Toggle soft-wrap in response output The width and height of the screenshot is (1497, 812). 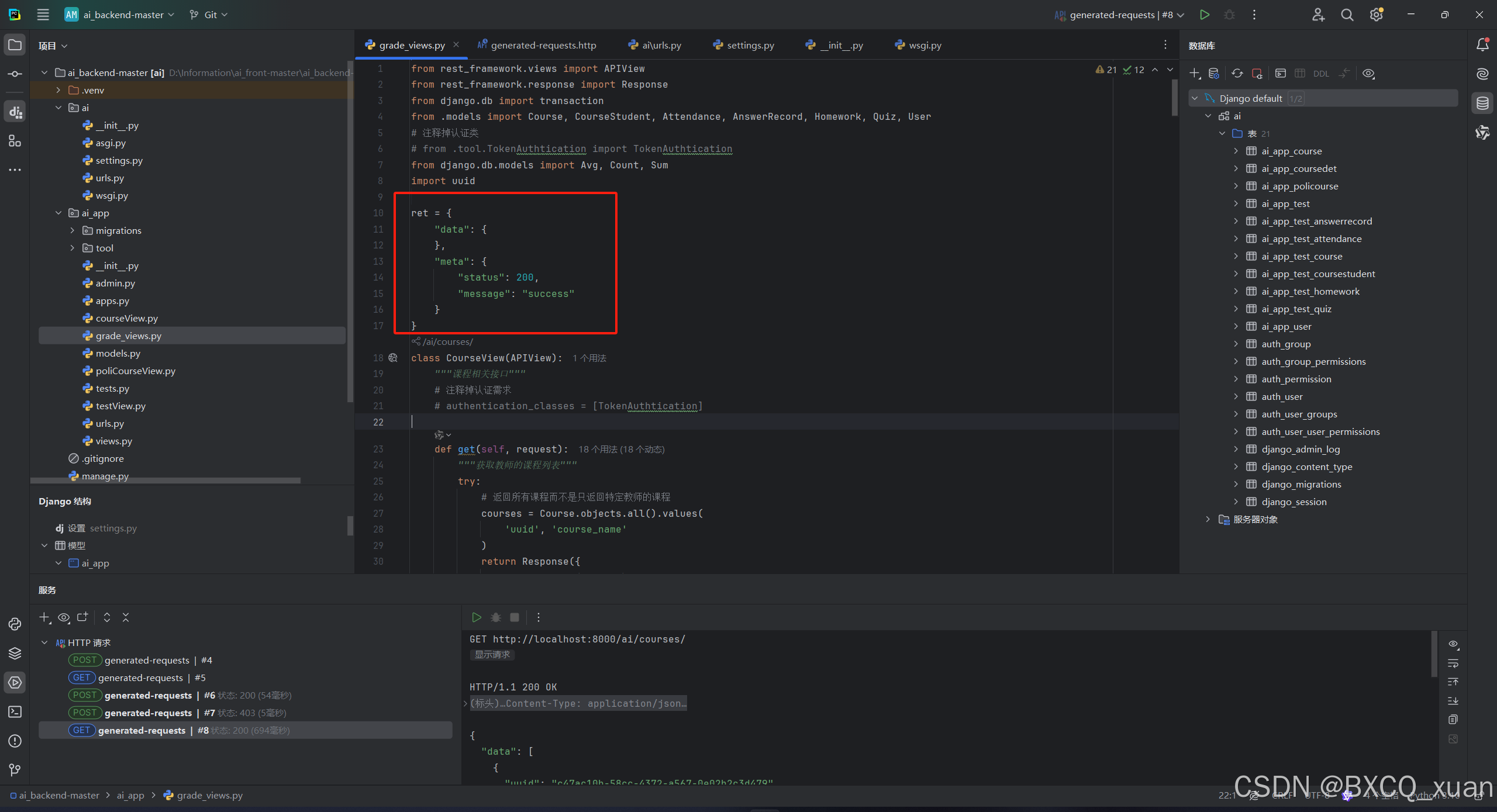[x=1453, y=663]
